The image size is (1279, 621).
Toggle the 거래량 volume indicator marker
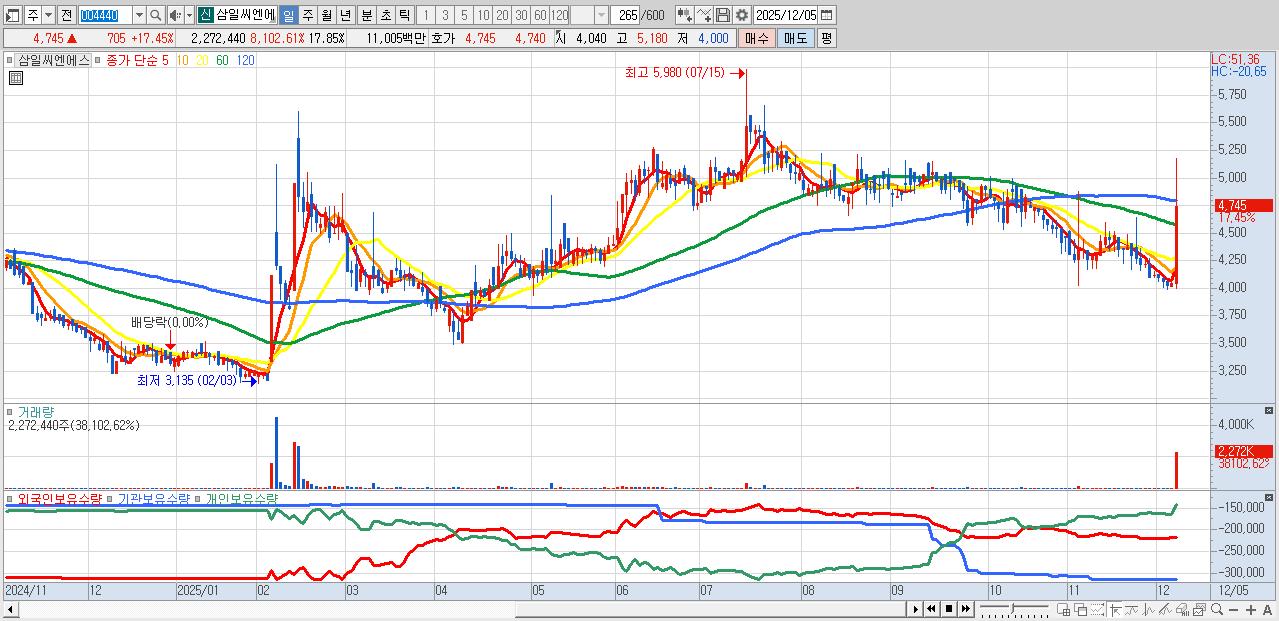click(x=11, y=411)
